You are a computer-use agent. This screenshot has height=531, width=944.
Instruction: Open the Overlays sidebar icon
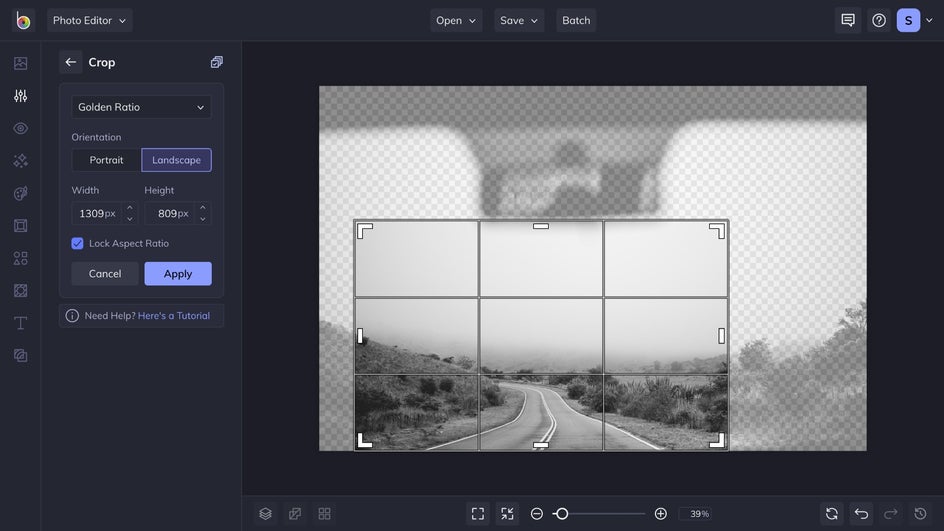pos(20,291)
